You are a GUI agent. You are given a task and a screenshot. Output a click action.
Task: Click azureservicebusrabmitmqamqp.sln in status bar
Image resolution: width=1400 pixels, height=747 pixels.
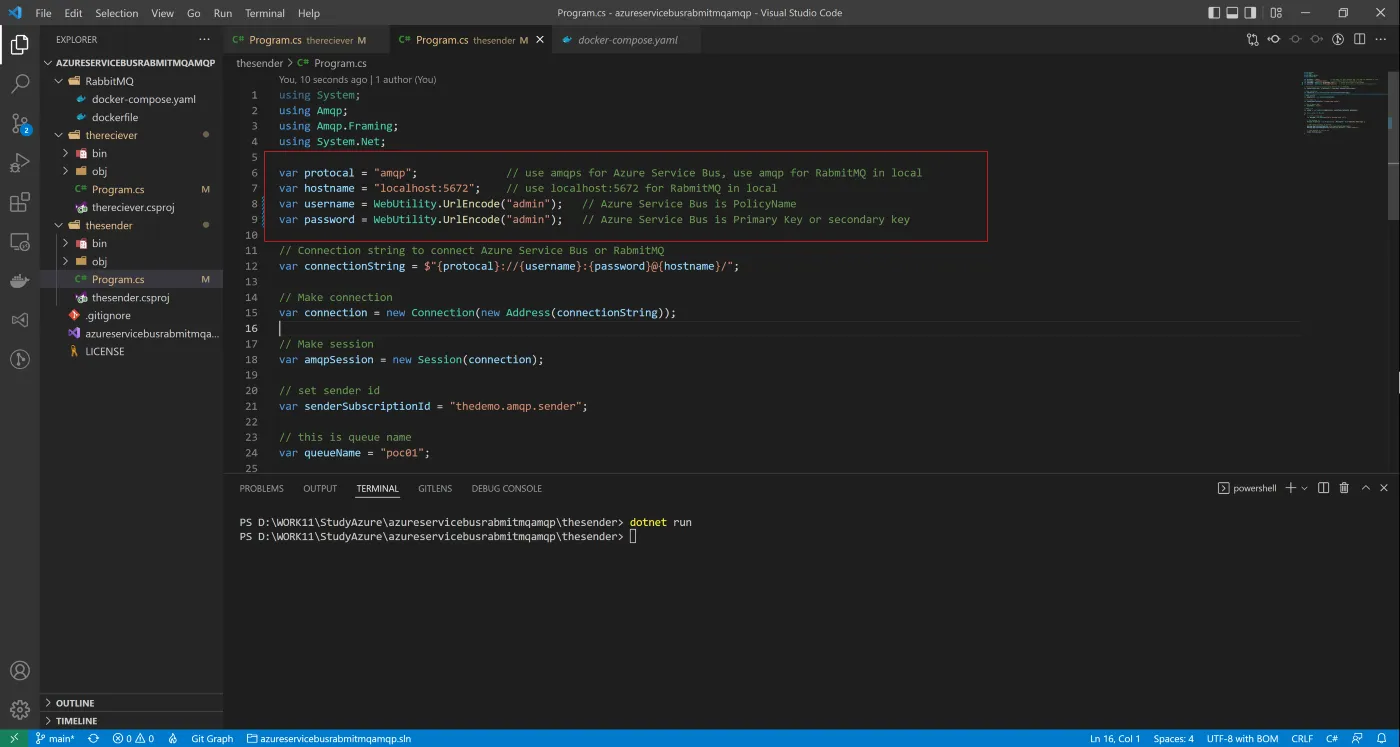point(328,739)
